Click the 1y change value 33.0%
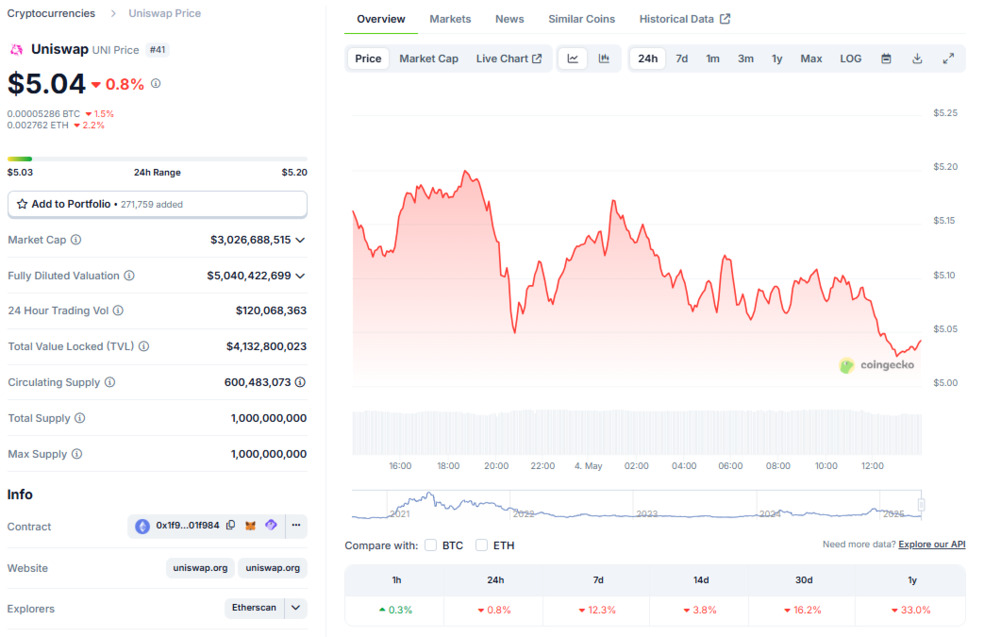Viewport: 984px width, 637px height. [x=911, y=610]
